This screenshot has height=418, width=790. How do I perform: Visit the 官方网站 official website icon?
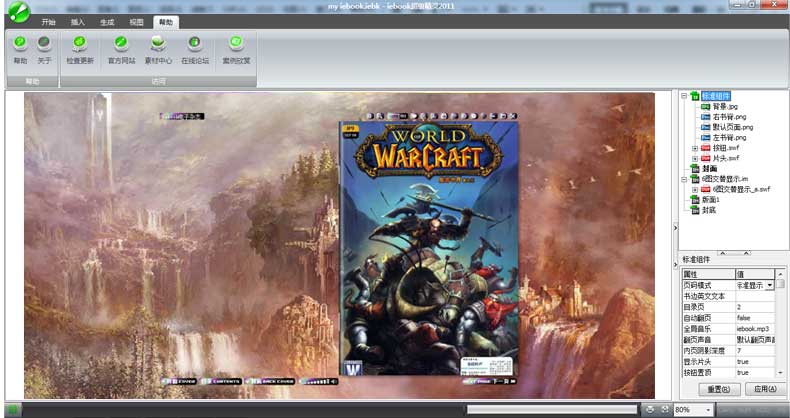coord(121,42)
